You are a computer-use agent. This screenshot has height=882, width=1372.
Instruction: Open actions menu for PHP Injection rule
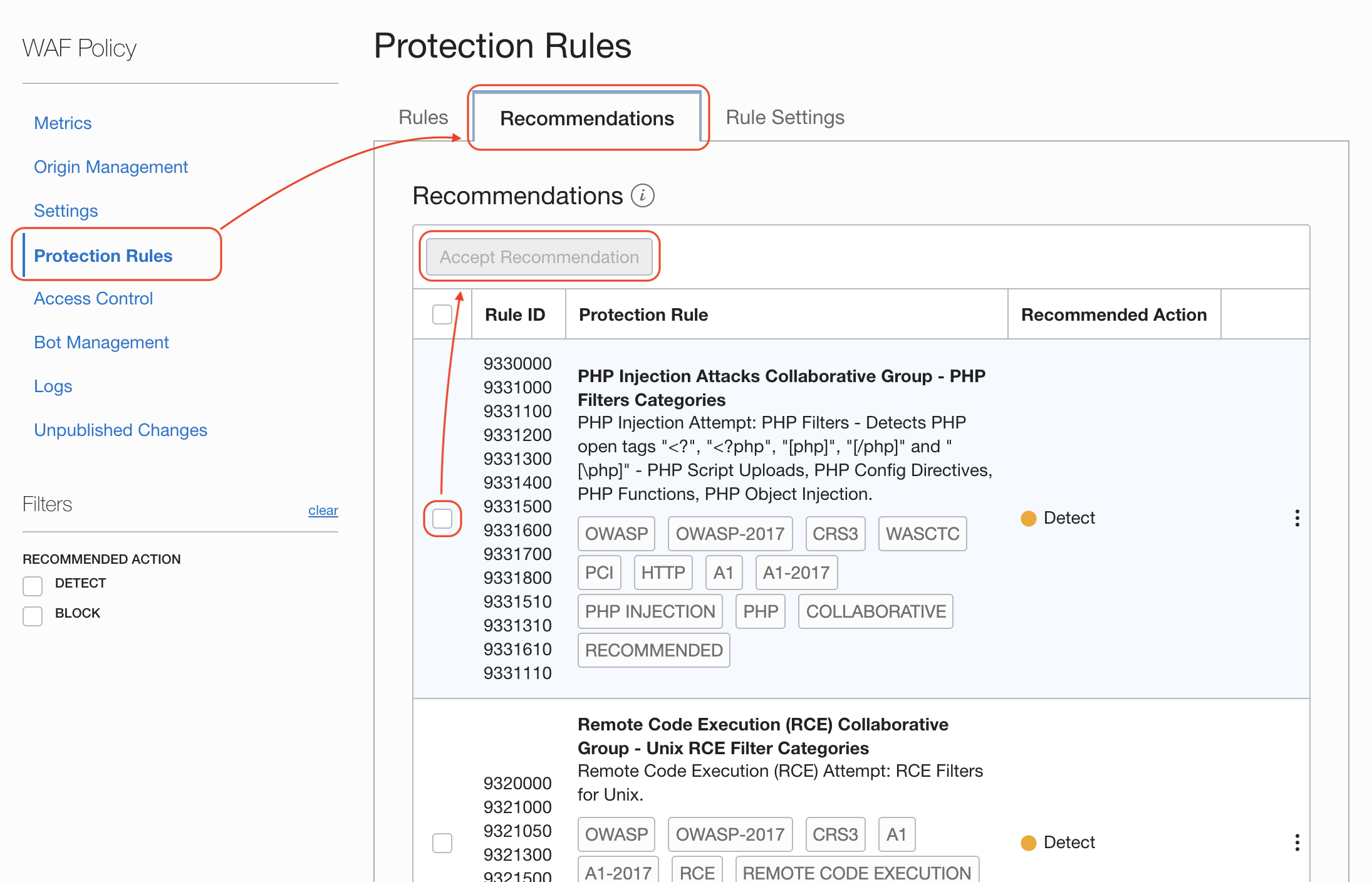(1297, 518)
